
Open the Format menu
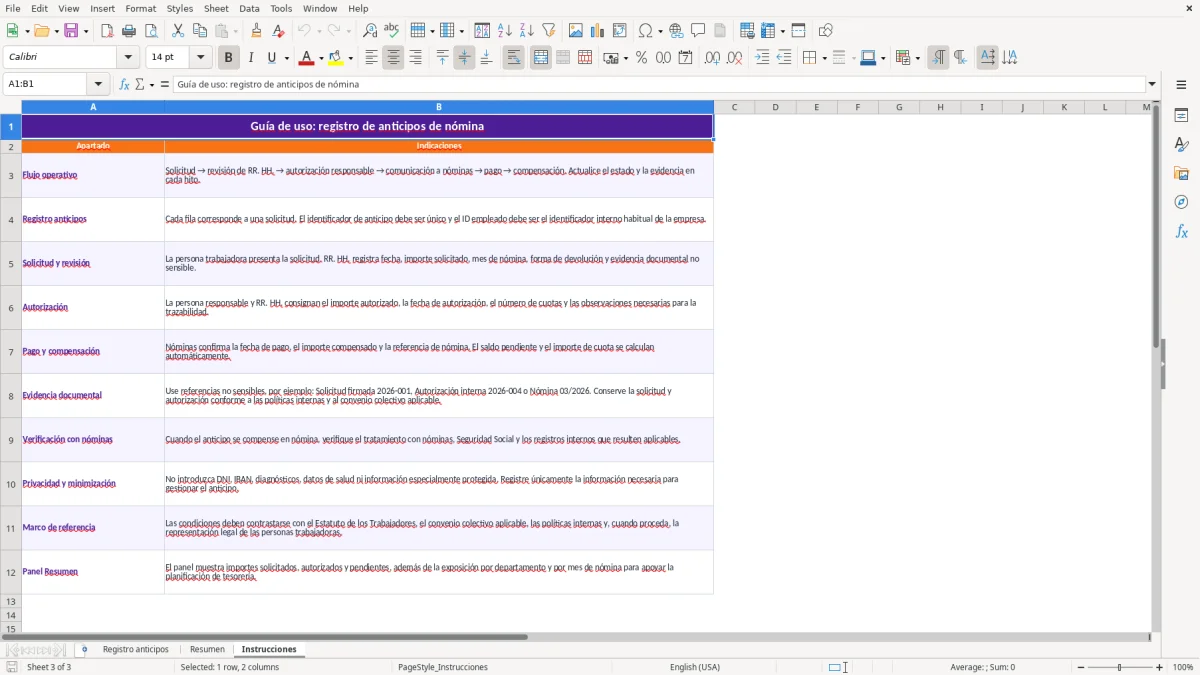point(140,8)
